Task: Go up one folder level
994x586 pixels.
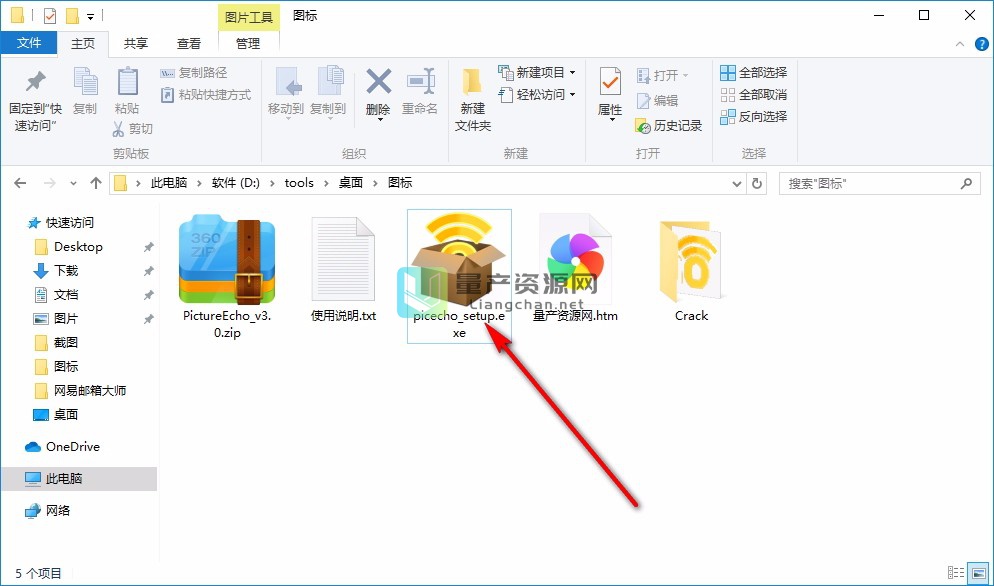Action: coord(96,183)
